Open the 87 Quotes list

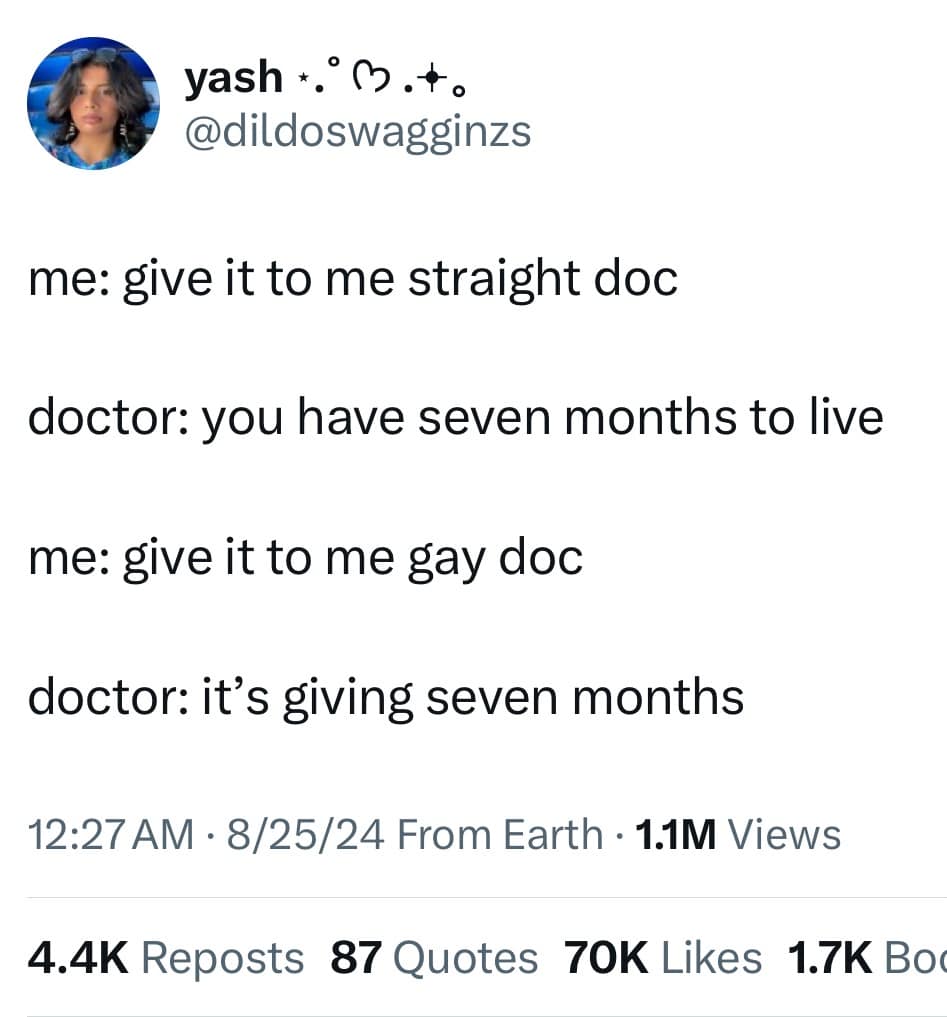[x=434, y=958]
